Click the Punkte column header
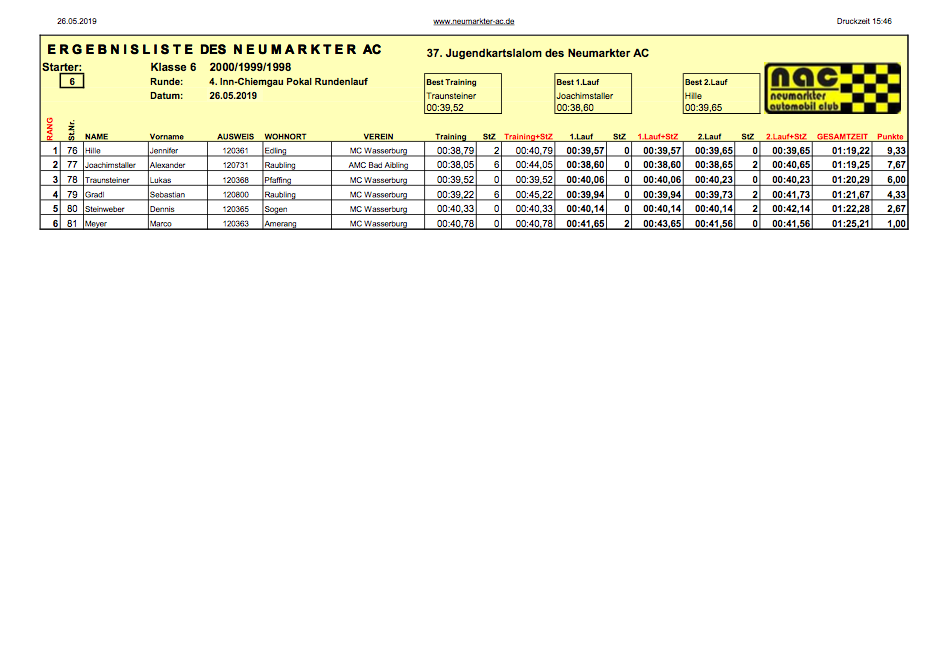 [890, 137]
